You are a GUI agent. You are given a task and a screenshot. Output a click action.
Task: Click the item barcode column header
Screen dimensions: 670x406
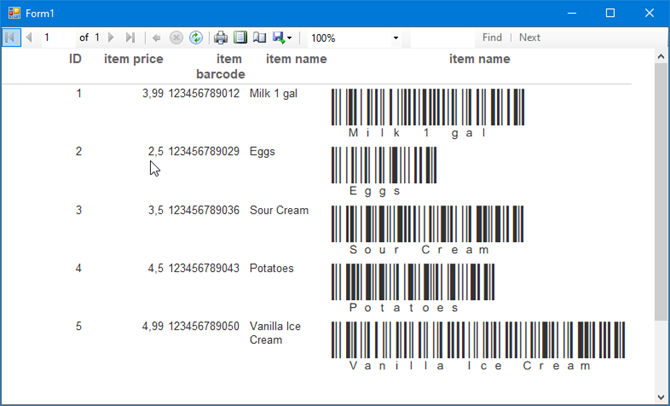tap(220, 66)
